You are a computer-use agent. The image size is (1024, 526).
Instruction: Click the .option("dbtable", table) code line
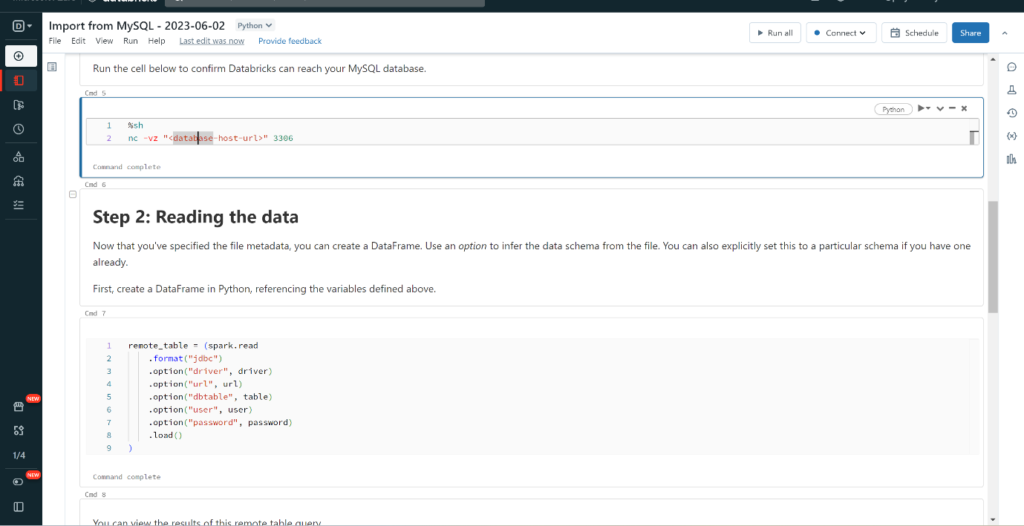210,397
